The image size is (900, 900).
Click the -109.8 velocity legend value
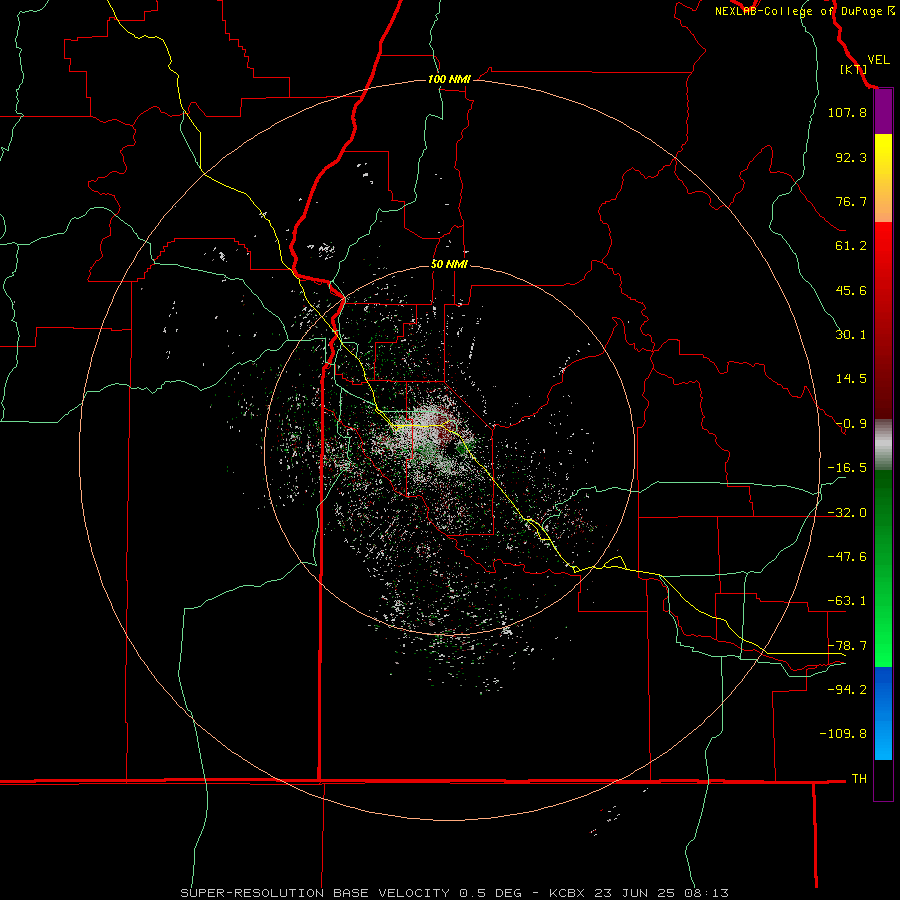pos(843,734)
